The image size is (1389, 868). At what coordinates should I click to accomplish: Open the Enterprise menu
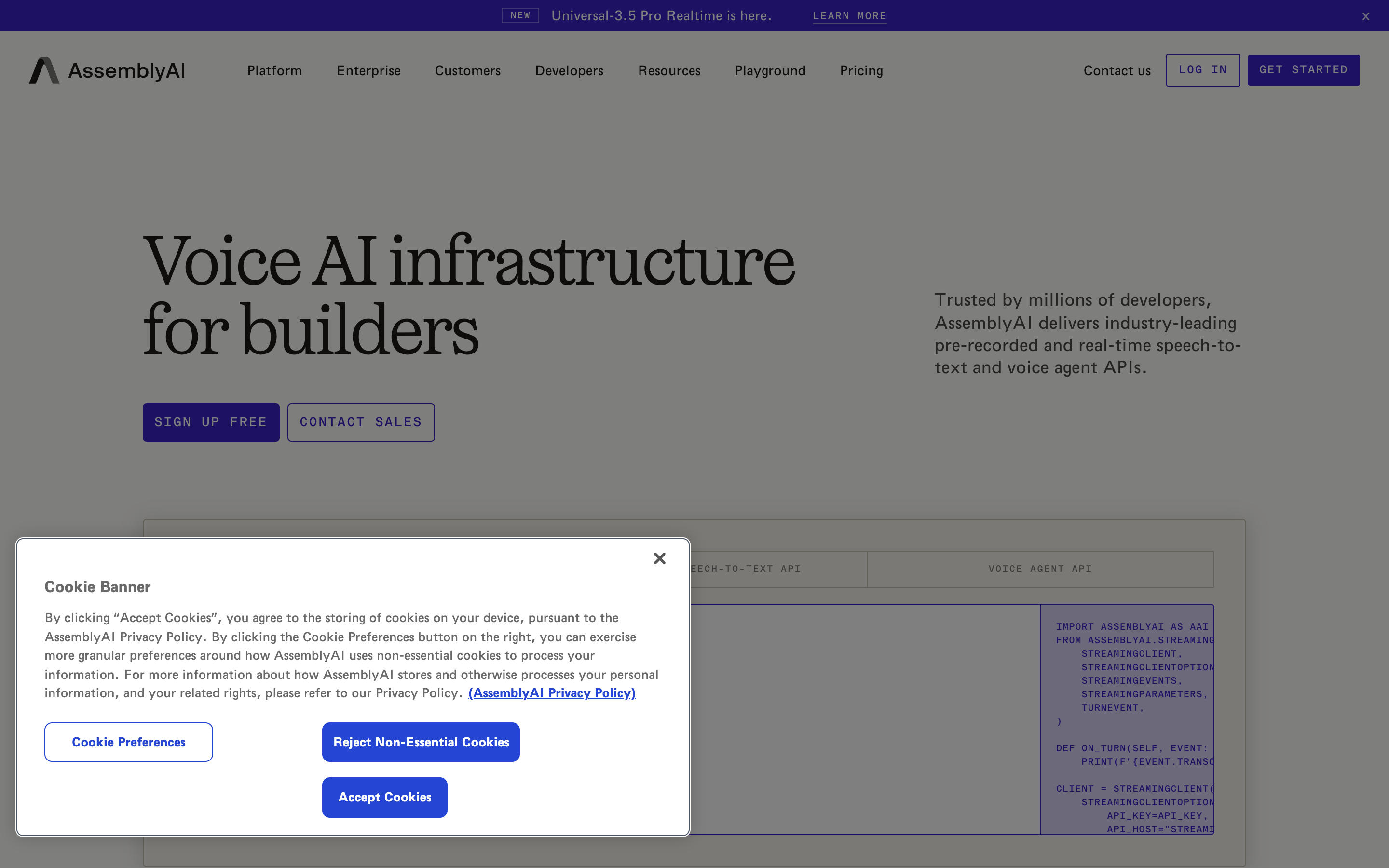point(368,70)
